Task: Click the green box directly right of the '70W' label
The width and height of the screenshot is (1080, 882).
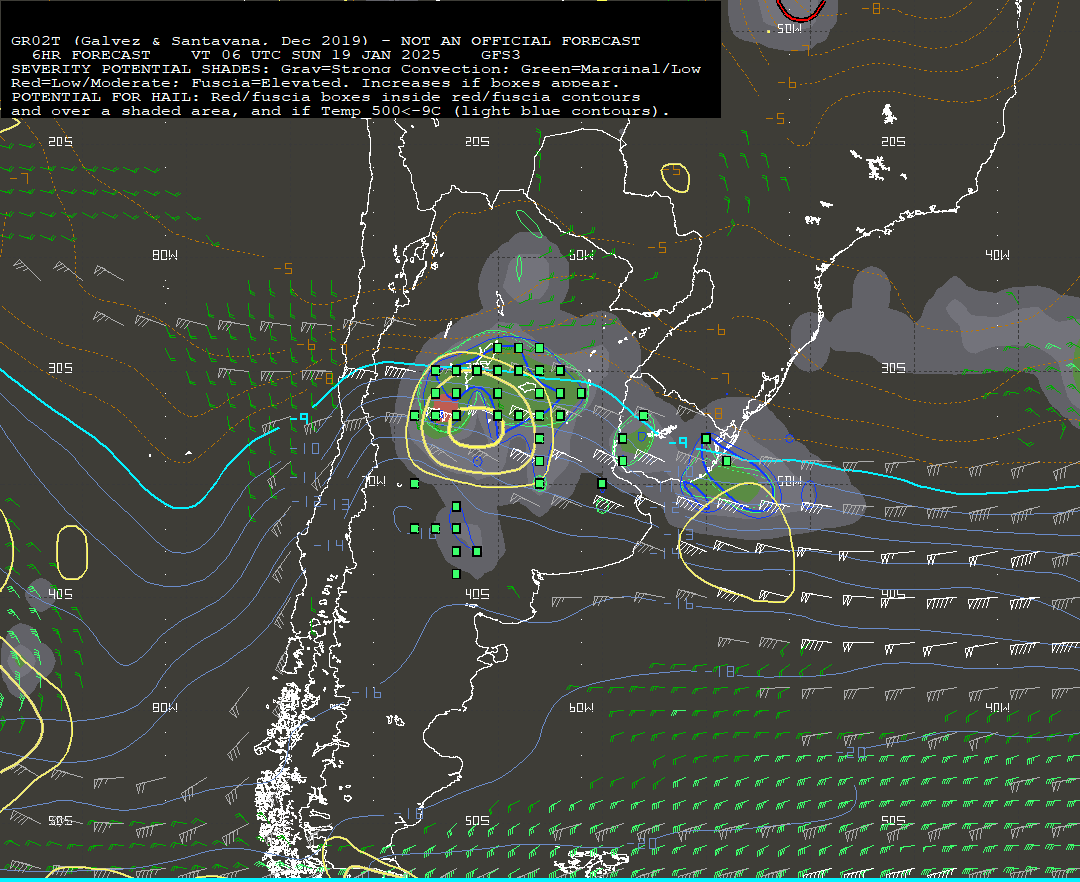Action: click(x=414, y=483)
